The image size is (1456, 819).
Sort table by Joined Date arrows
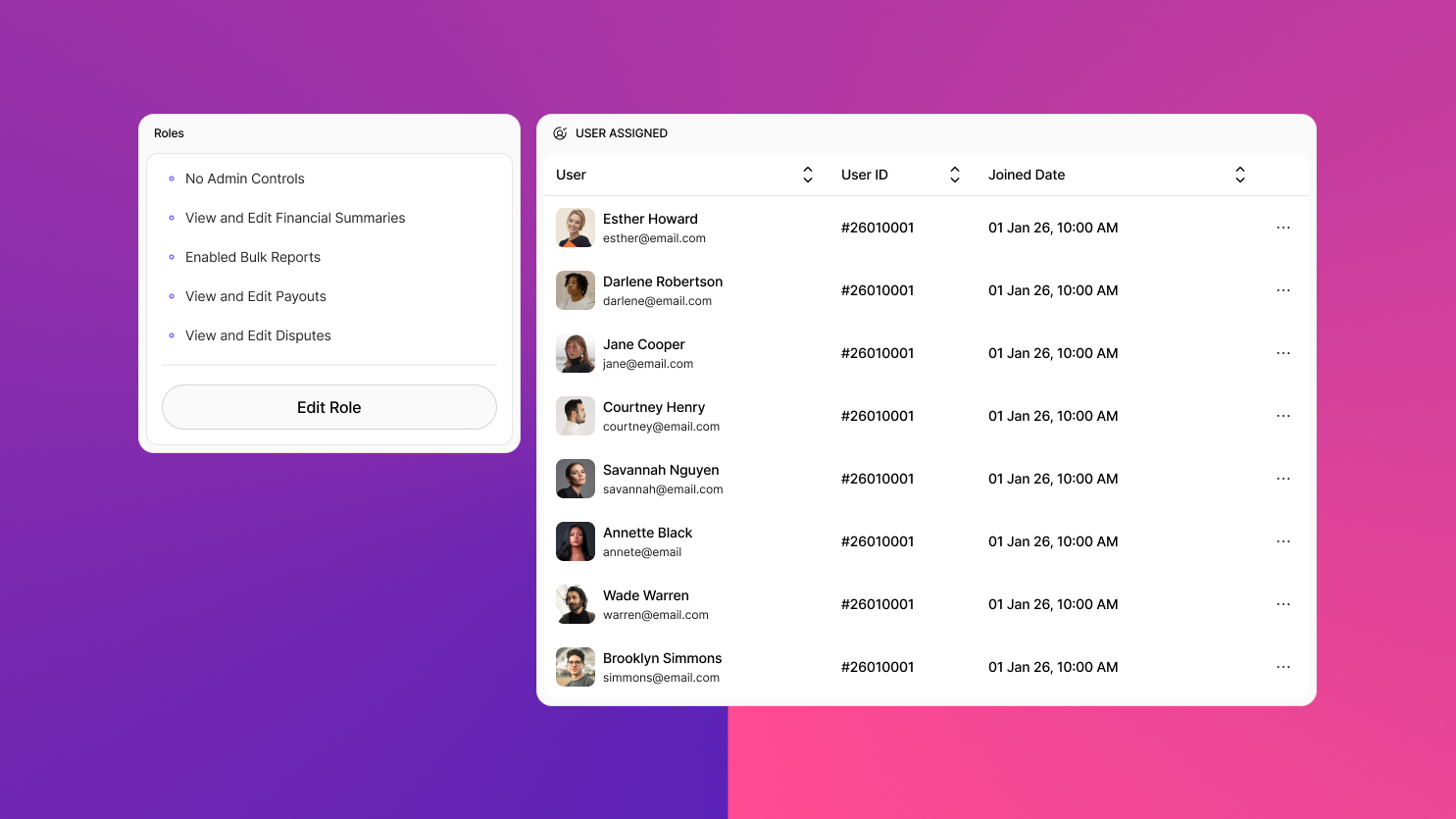click(x=1239, y=175)
